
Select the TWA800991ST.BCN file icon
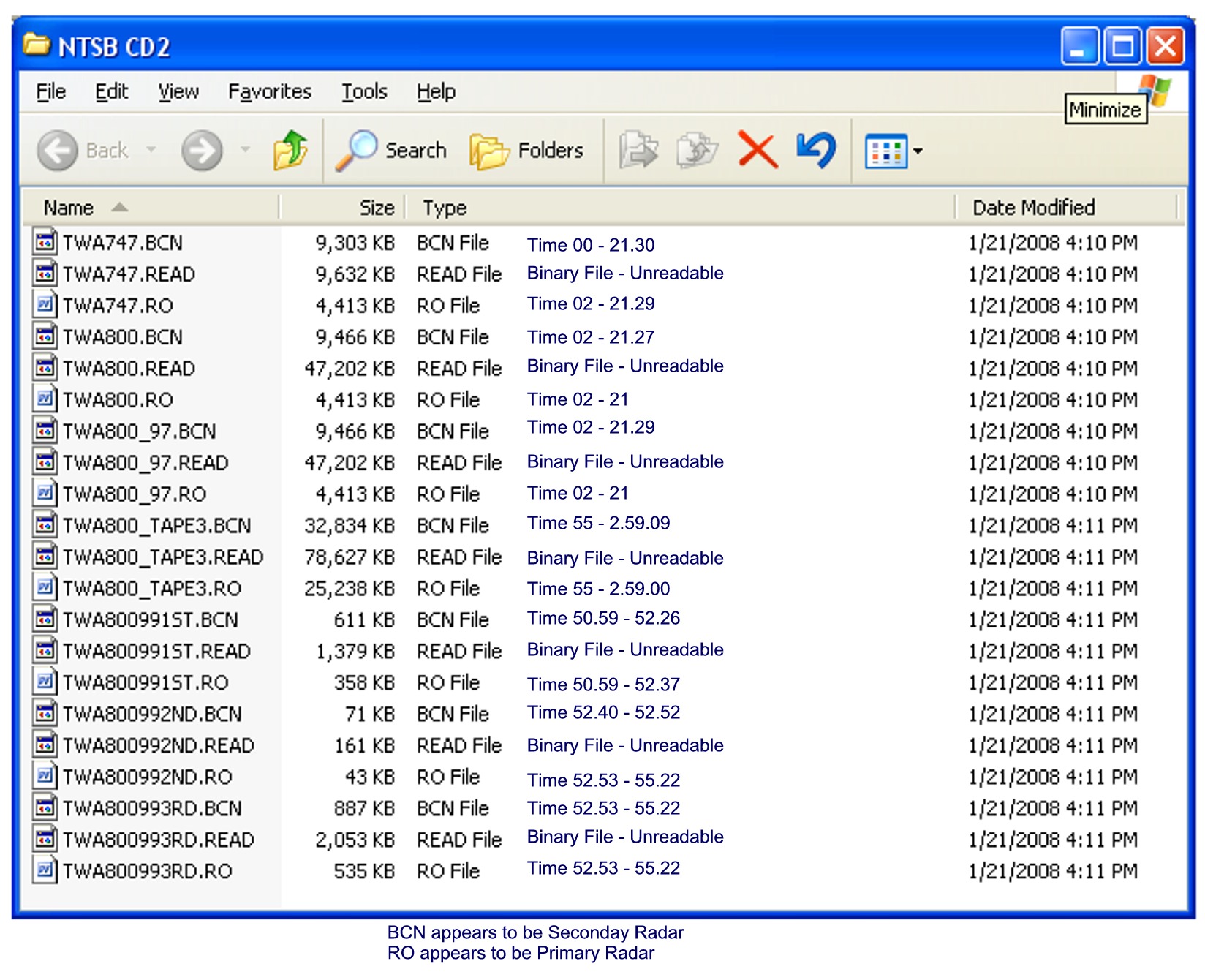(45, 619)
